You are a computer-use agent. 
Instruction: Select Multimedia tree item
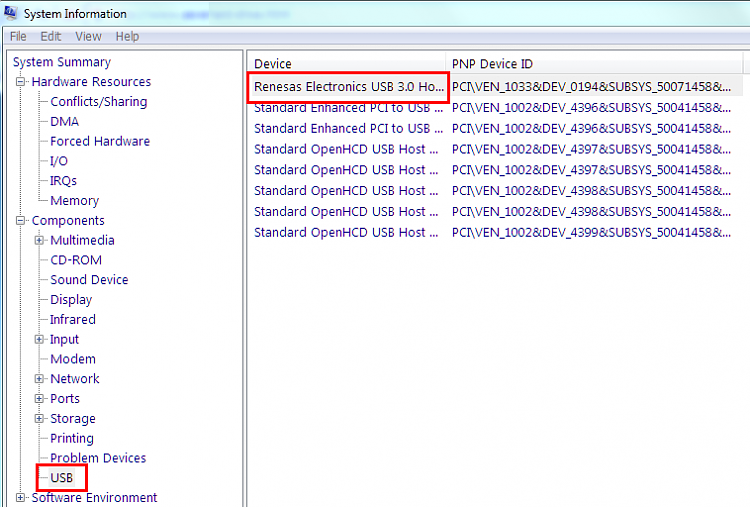pyautogui.click(x=82, y=240)
